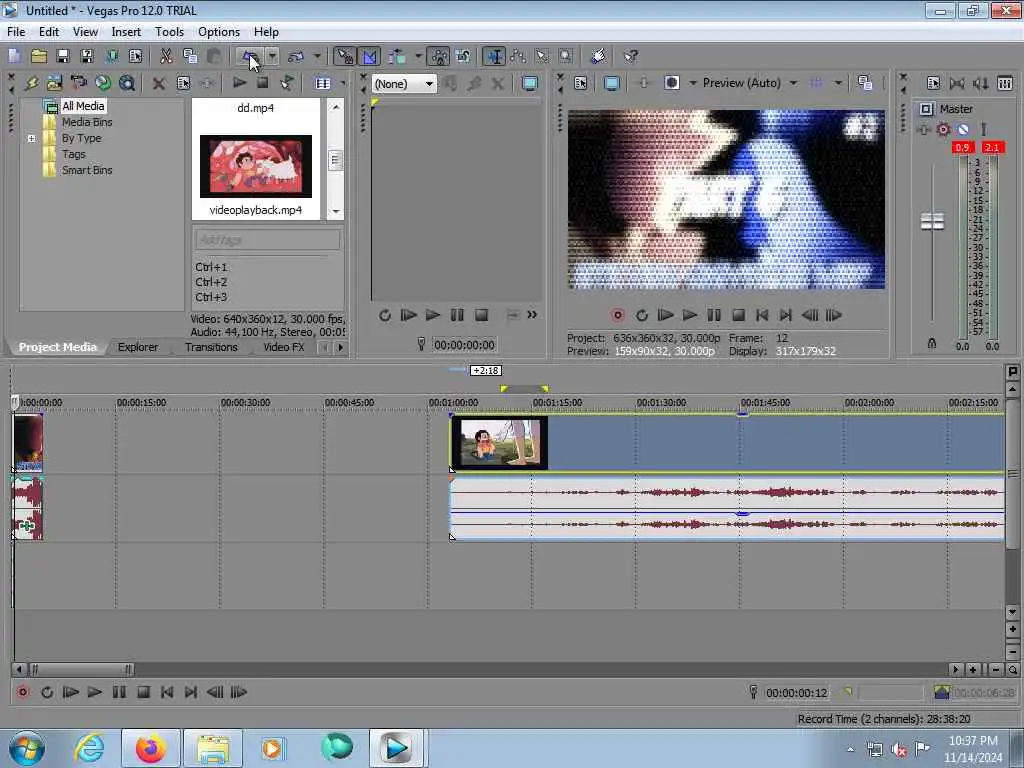1024x768 pixels.
Task: Click the Redo arrow icon
Action: click(x=296, y=57)
